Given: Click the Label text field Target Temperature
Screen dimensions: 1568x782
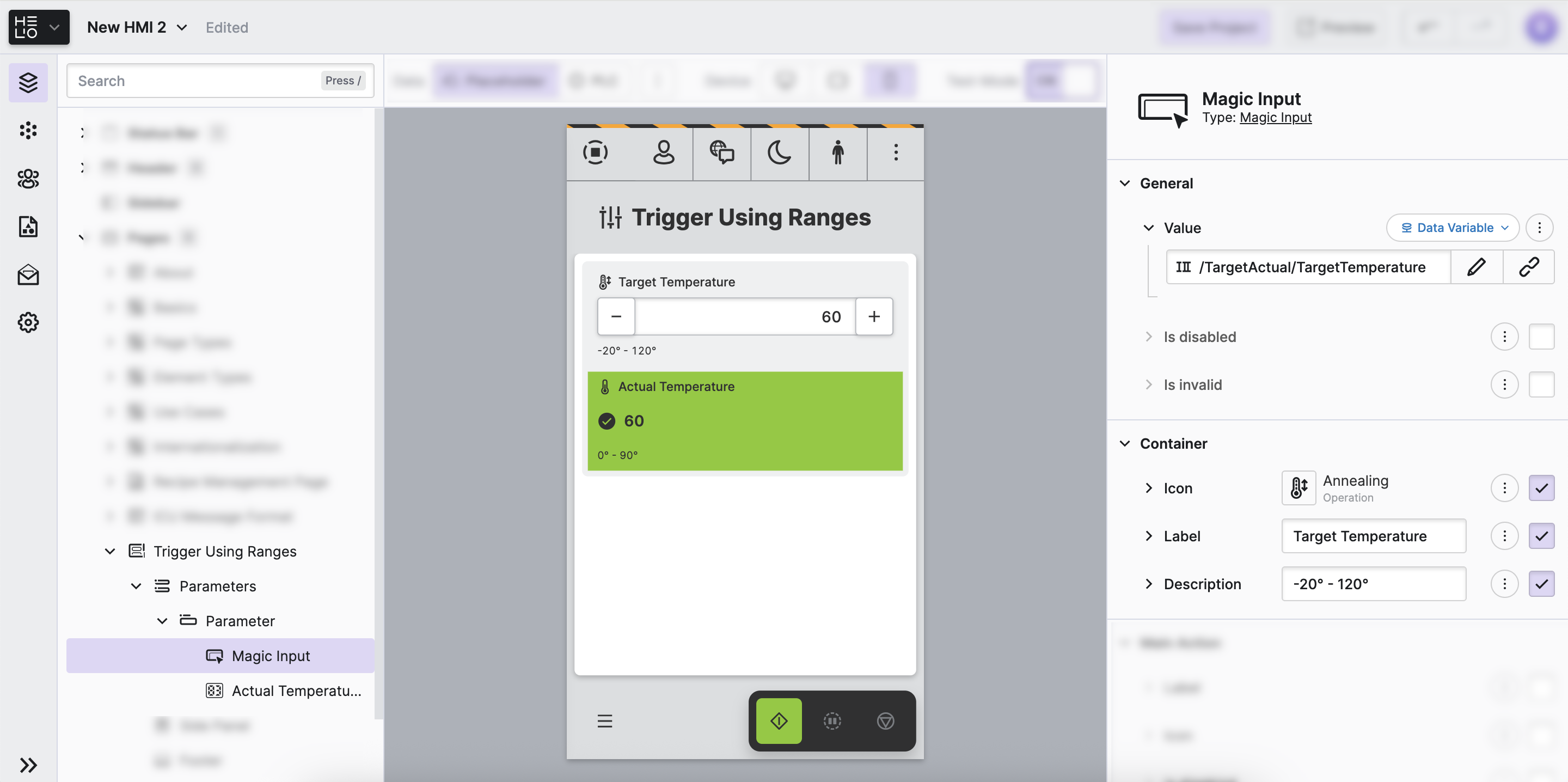Looking at the screenshot, I should click(x=1373, y=536).
